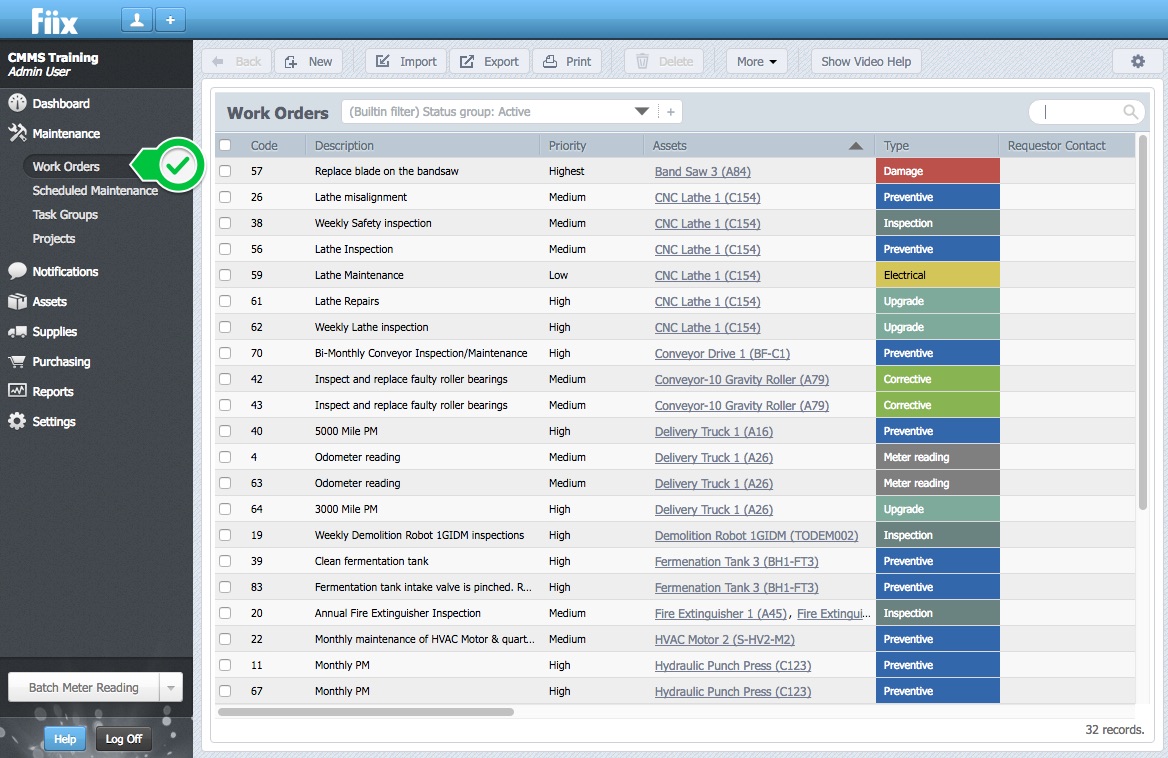The height and width of the screenshot is (758, 1168).
Task: Click the plus icon in top header
Action: coord(171,20)
